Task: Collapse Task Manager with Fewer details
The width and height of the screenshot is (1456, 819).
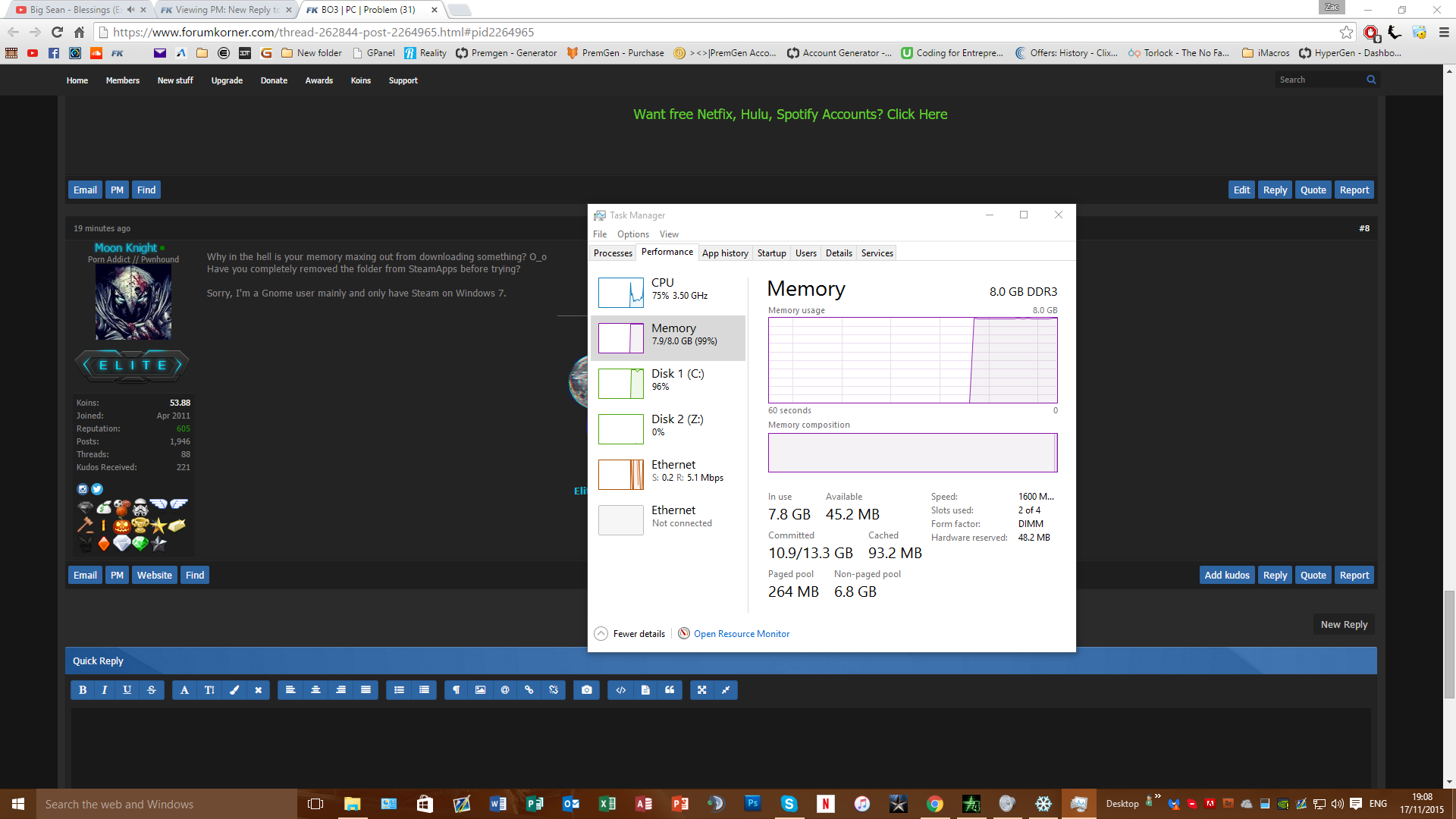Action: 630,634
